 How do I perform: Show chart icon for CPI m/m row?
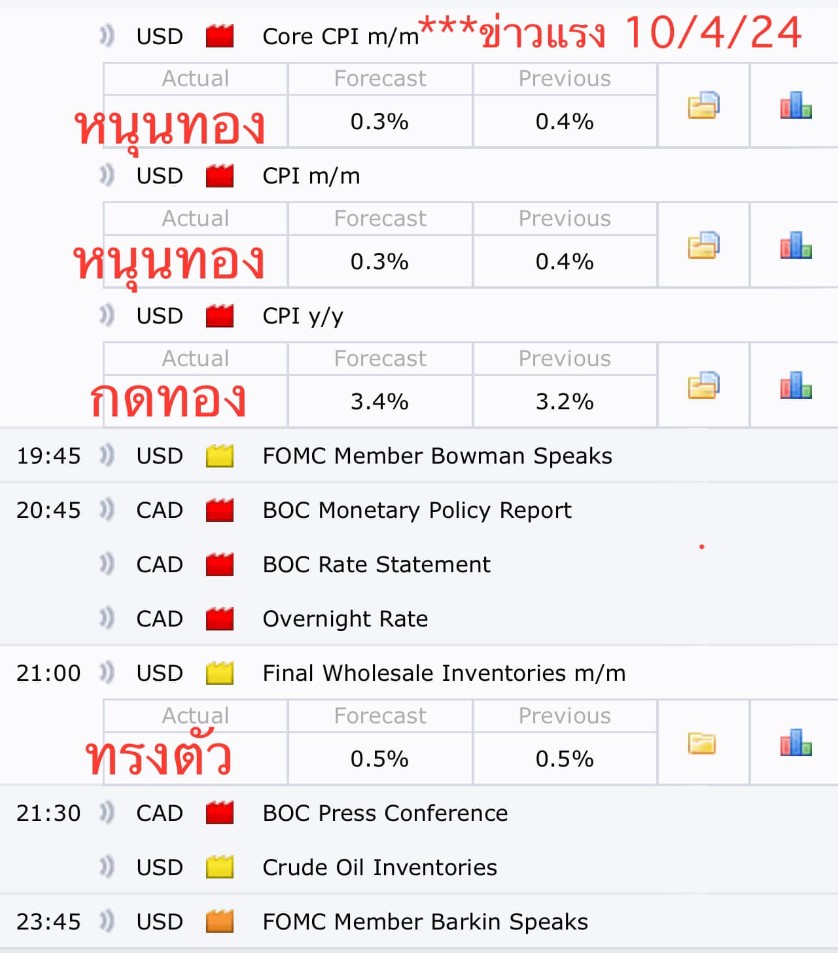(x=795, y=245)
